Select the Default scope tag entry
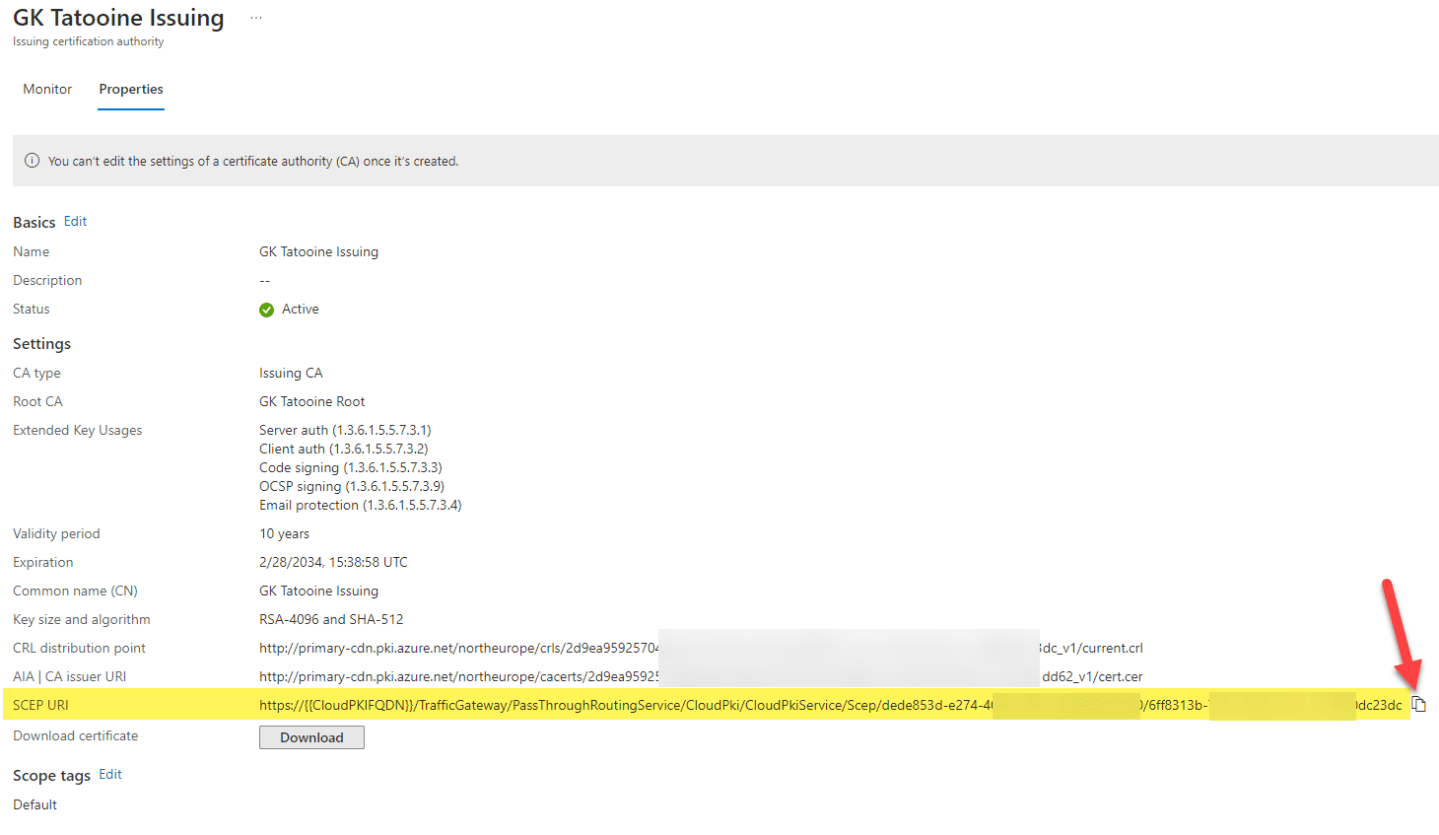Image resolution: width=1439 pixels, height=835 pixels. coord(34,804)
